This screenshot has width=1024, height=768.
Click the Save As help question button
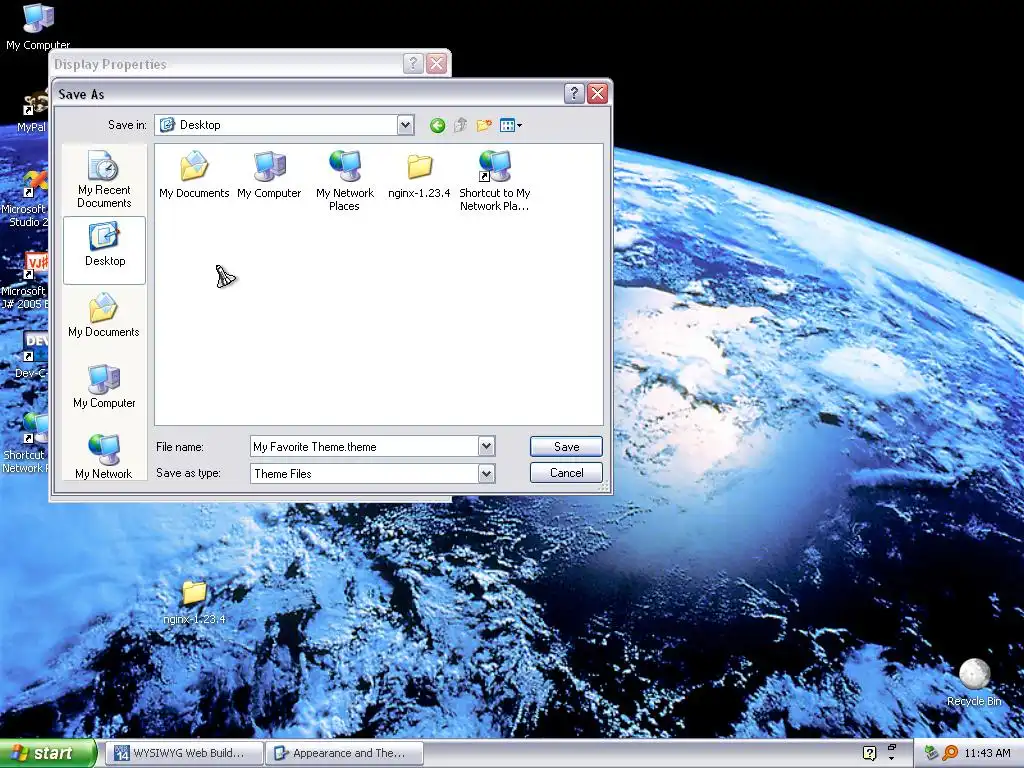coord(573,93)
